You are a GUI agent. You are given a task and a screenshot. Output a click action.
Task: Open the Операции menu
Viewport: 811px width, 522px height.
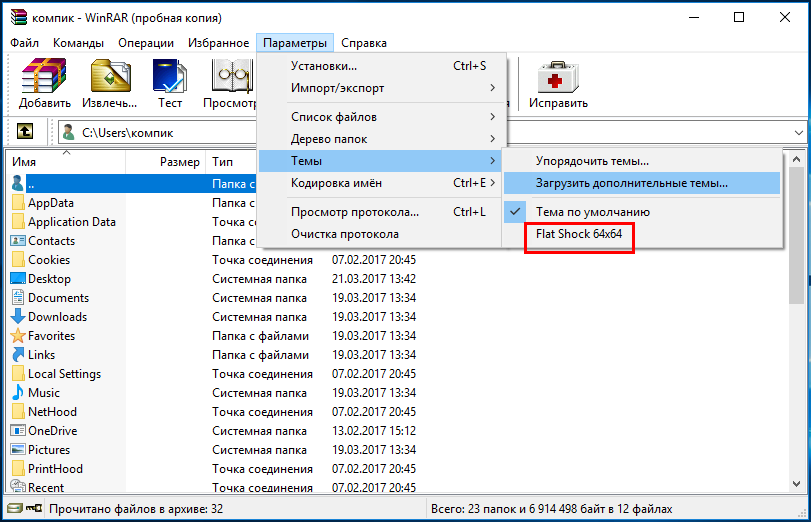pos(146,43)
